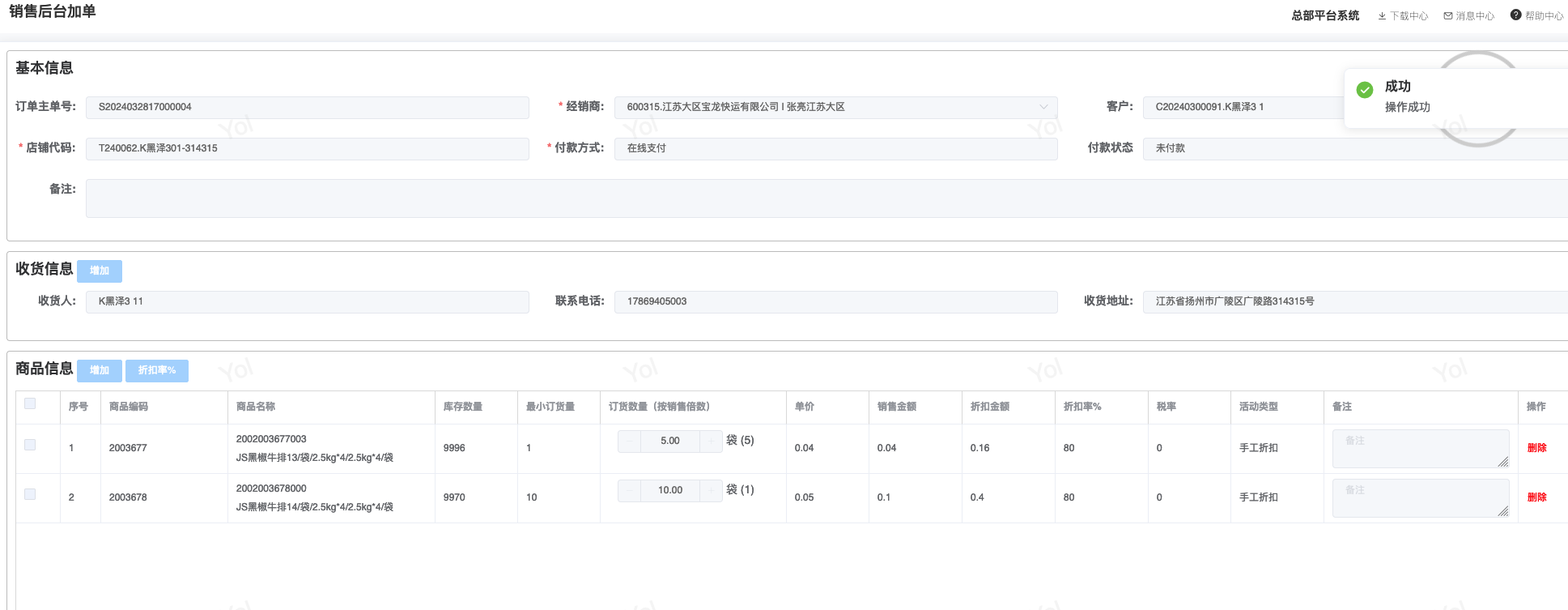Open the 下载中心 download center
The height and width of the screenshot is (610, 1568).
point(1403,16)
